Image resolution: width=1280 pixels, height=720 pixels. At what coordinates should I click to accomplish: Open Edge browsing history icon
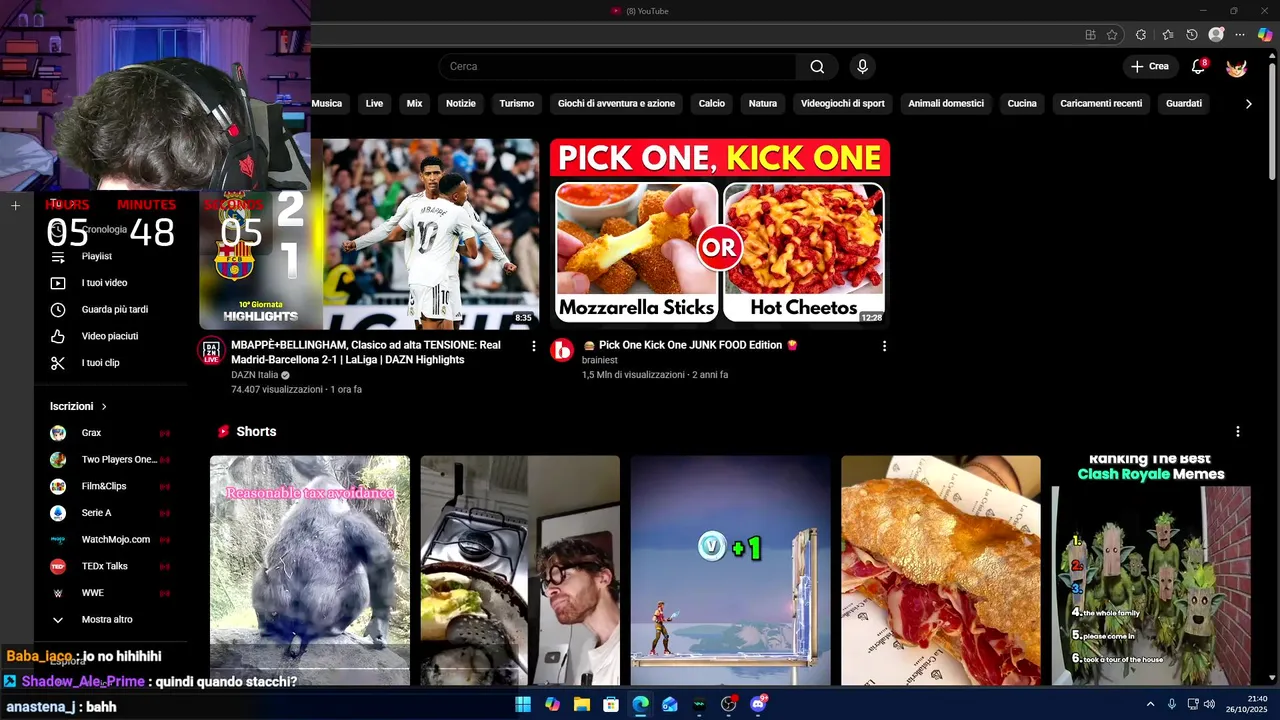click(x=1192, y=35)
